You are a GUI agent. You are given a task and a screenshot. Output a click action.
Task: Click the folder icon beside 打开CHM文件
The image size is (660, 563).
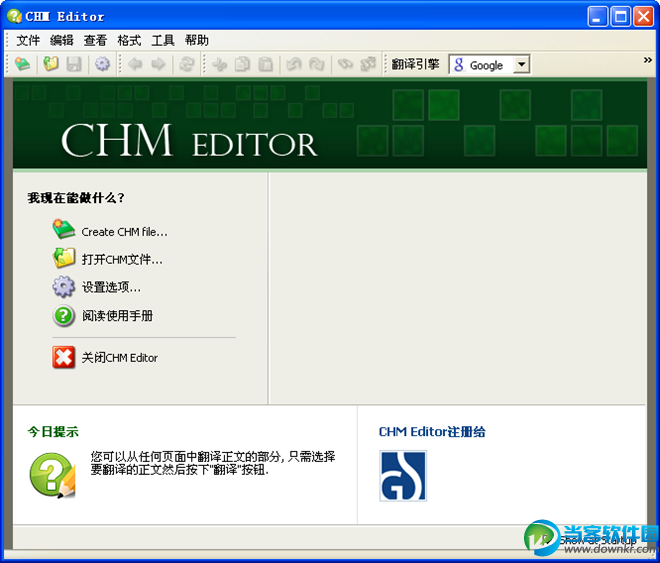click(64, 258)
